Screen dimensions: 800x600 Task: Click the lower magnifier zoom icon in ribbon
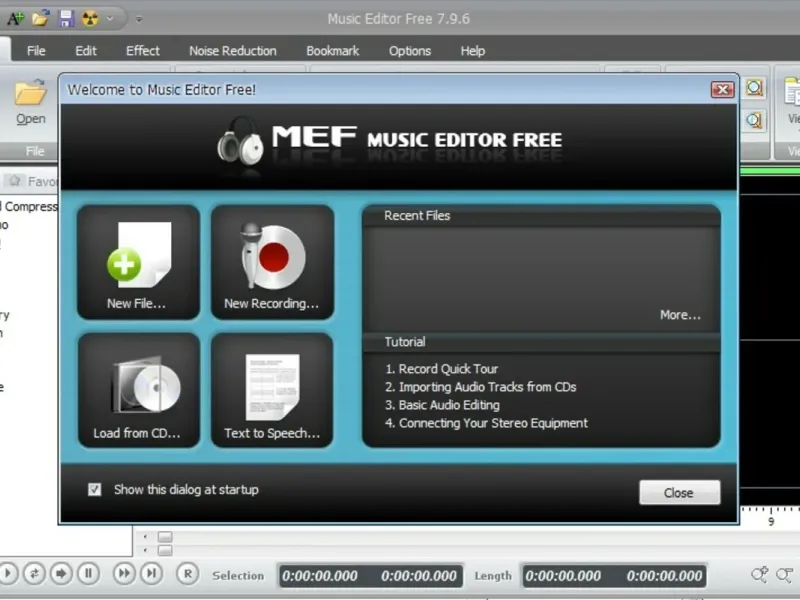click(755, 121)
